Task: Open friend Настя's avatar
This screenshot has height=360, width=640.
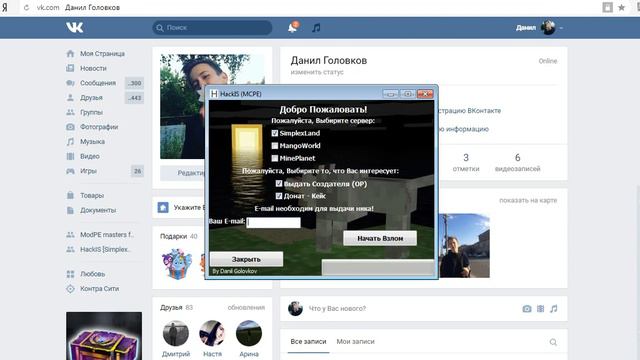Action: [x=212, y=333]
